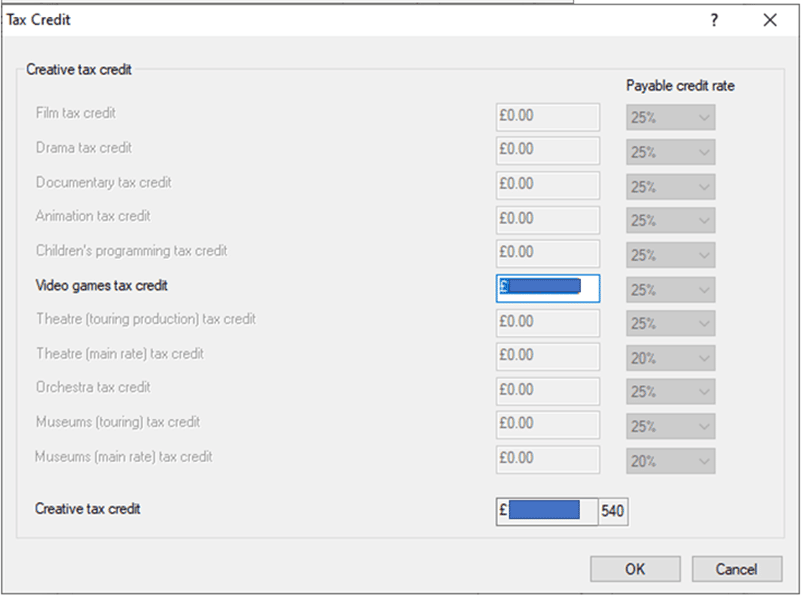803x597 pixels.
Task: Click the Museums (touring) tax credit field
Action: [548, 424]
